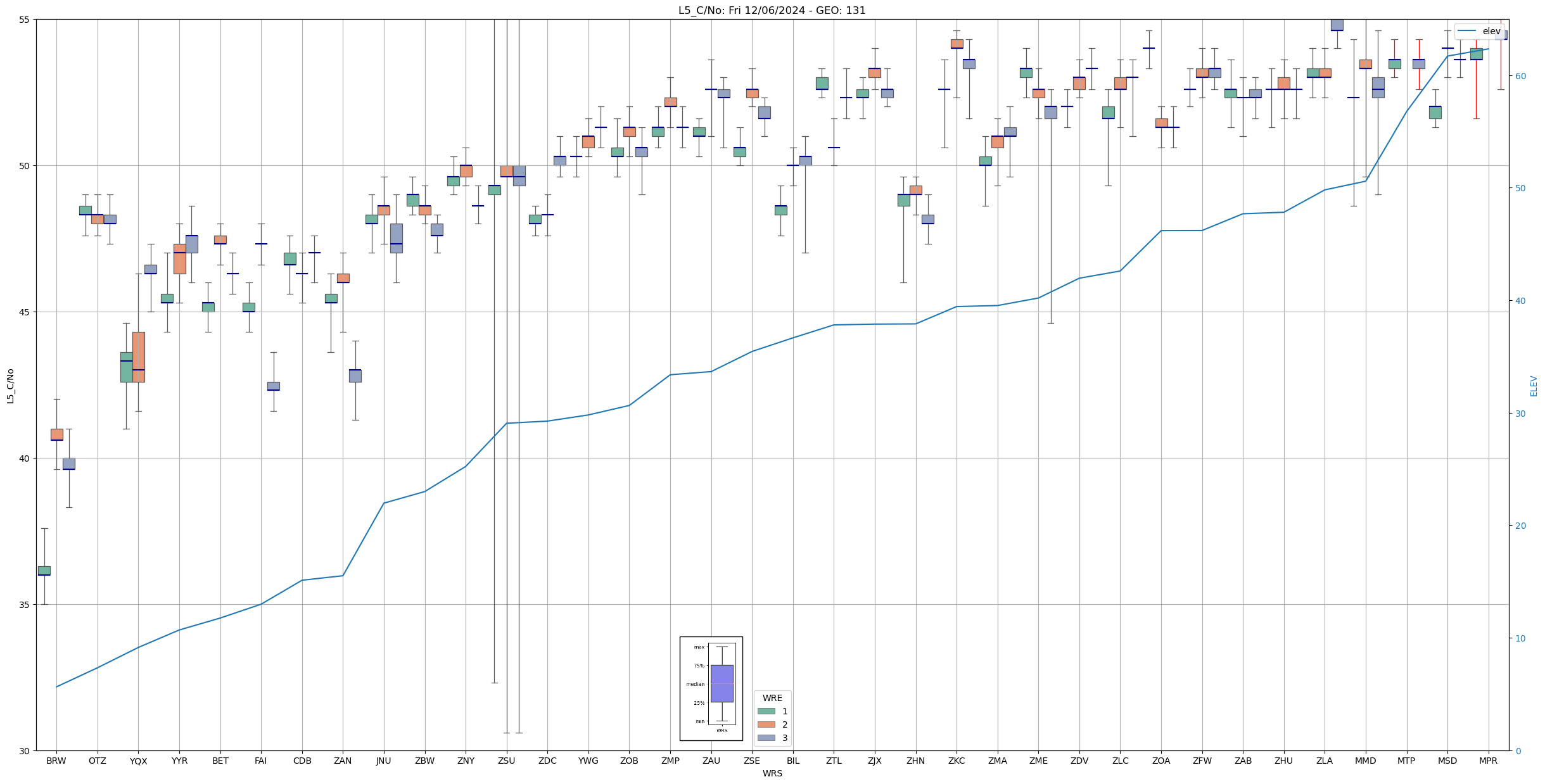Click the ZSU station tick label
1545x784 pixels.
506,761
